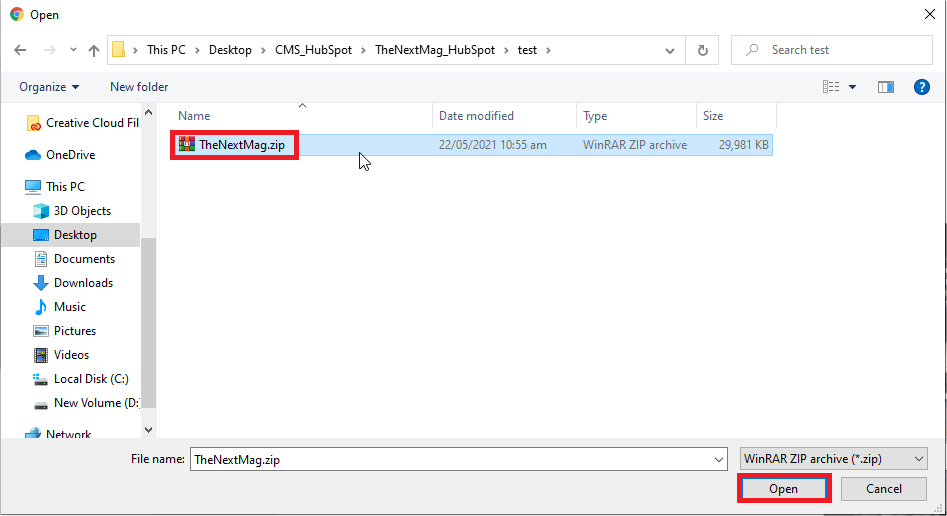This screenshot has height=516, width=947.
Task: Toggle the preview pane icon
Action: (885, 87)
